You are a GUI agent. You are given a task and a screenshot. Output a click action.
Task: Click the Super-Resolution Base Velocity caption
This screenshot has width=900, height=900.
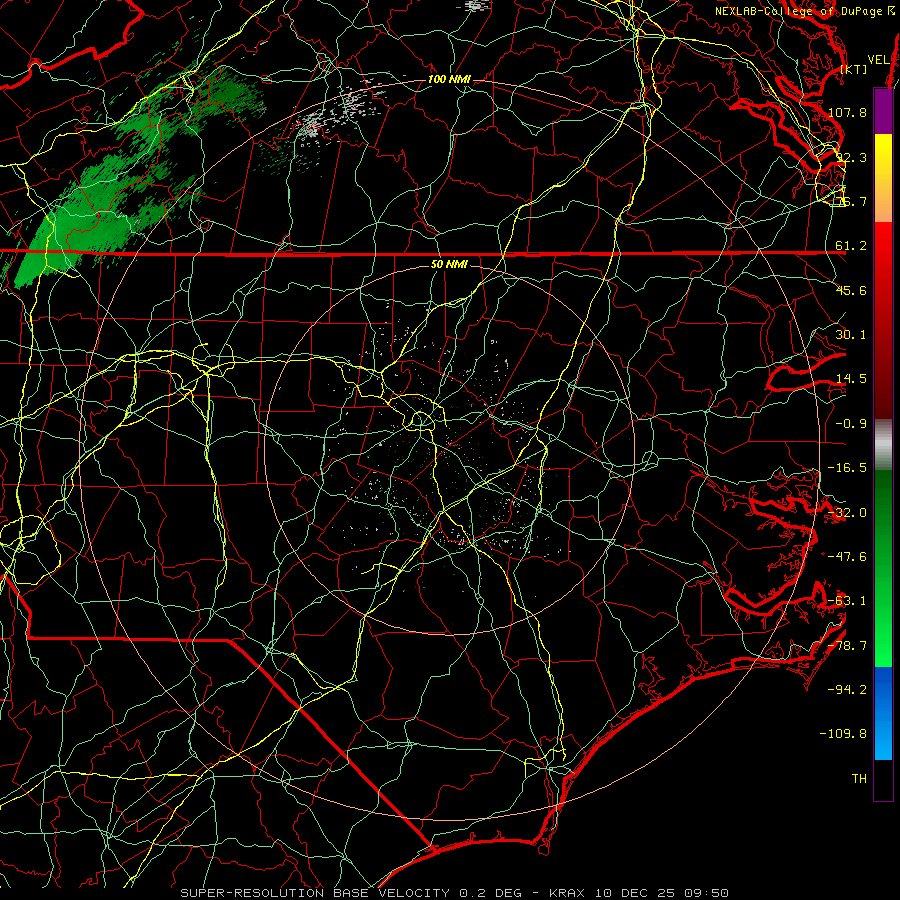tap(455, 893)
